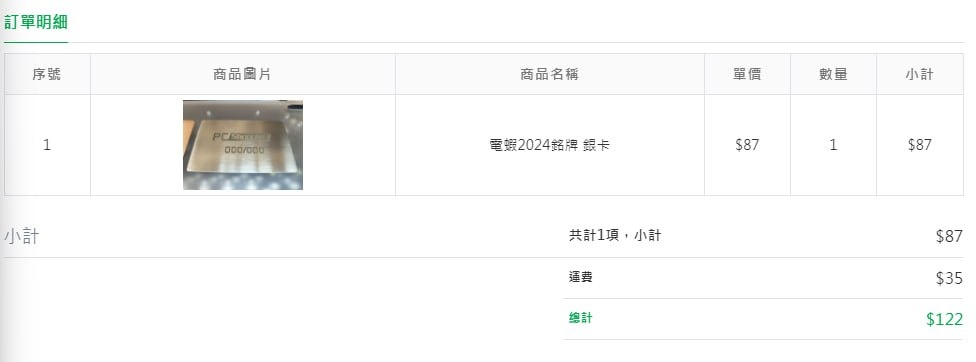Click the 共計1項,小計 label

point(615,236)
